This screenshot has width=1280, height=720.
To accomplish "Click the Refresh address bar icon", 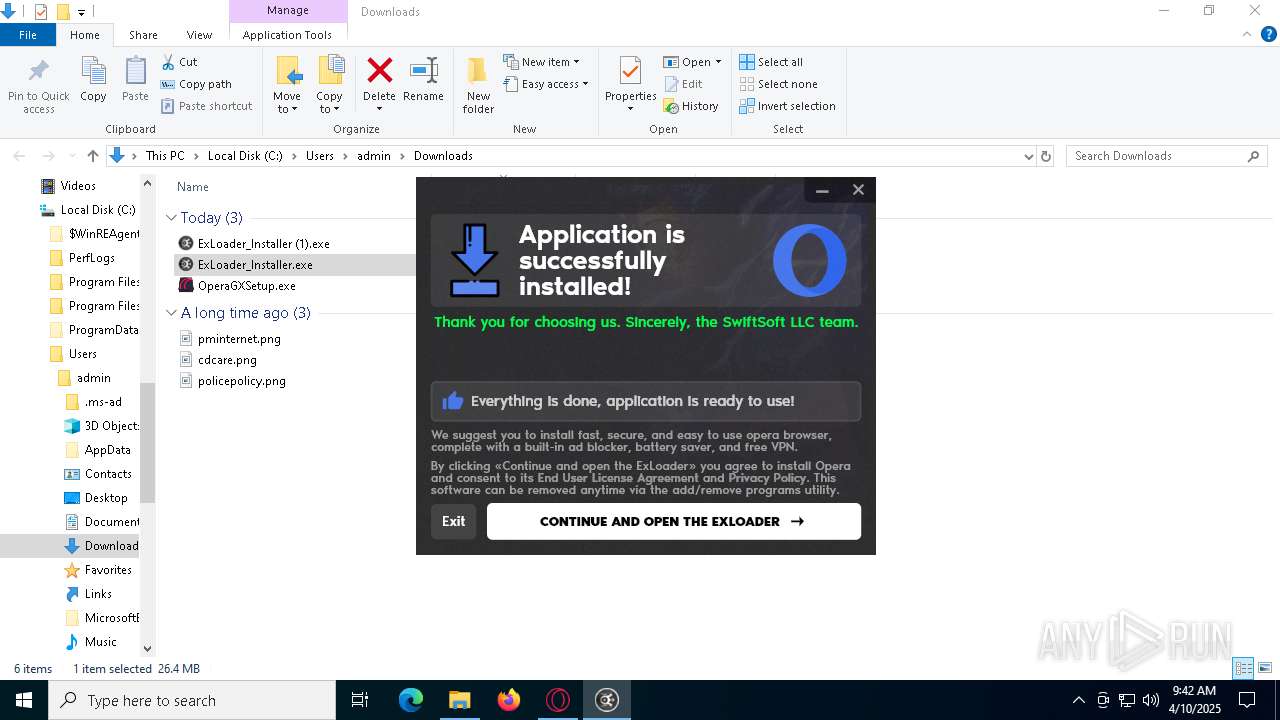I will click(x=1046, y=156).
